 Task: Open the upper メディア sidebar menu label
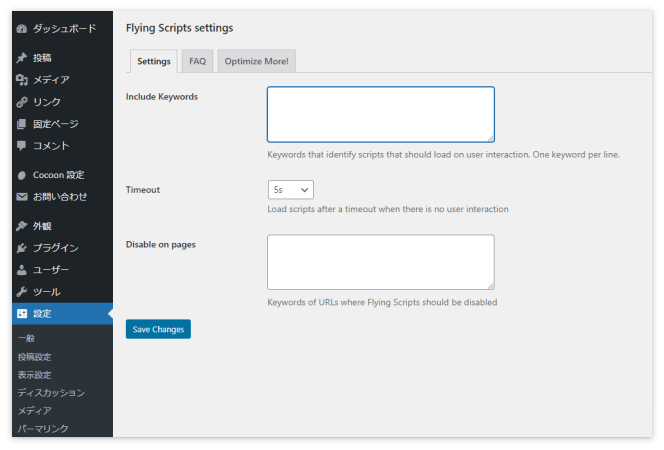(51, 80)
